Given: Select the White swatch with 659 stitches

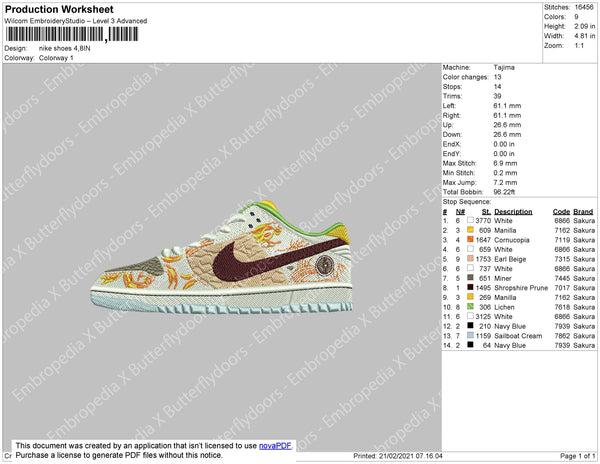Looking at the screenshot, I should (470, 249).
